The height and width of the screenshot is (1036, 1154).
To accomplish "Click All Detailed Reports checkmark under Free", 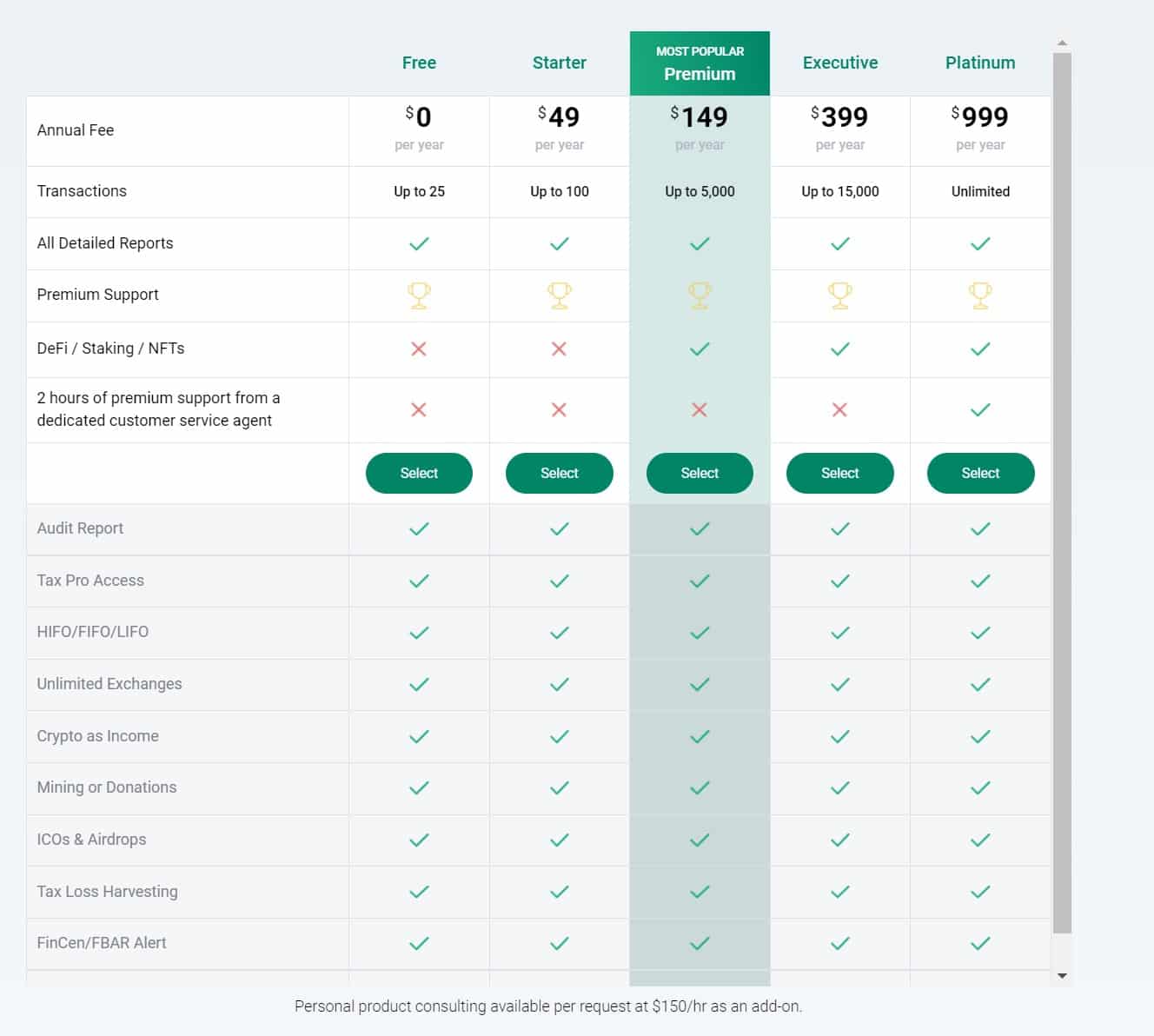I will coord(419,243).
